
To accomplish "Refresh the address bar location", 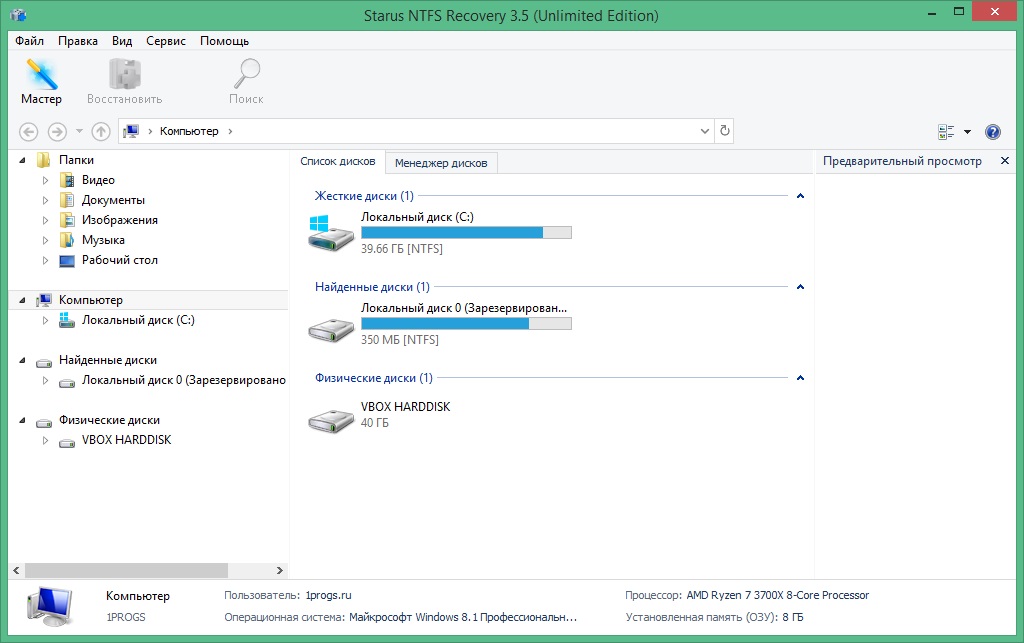I will click(x=724, y=131).
